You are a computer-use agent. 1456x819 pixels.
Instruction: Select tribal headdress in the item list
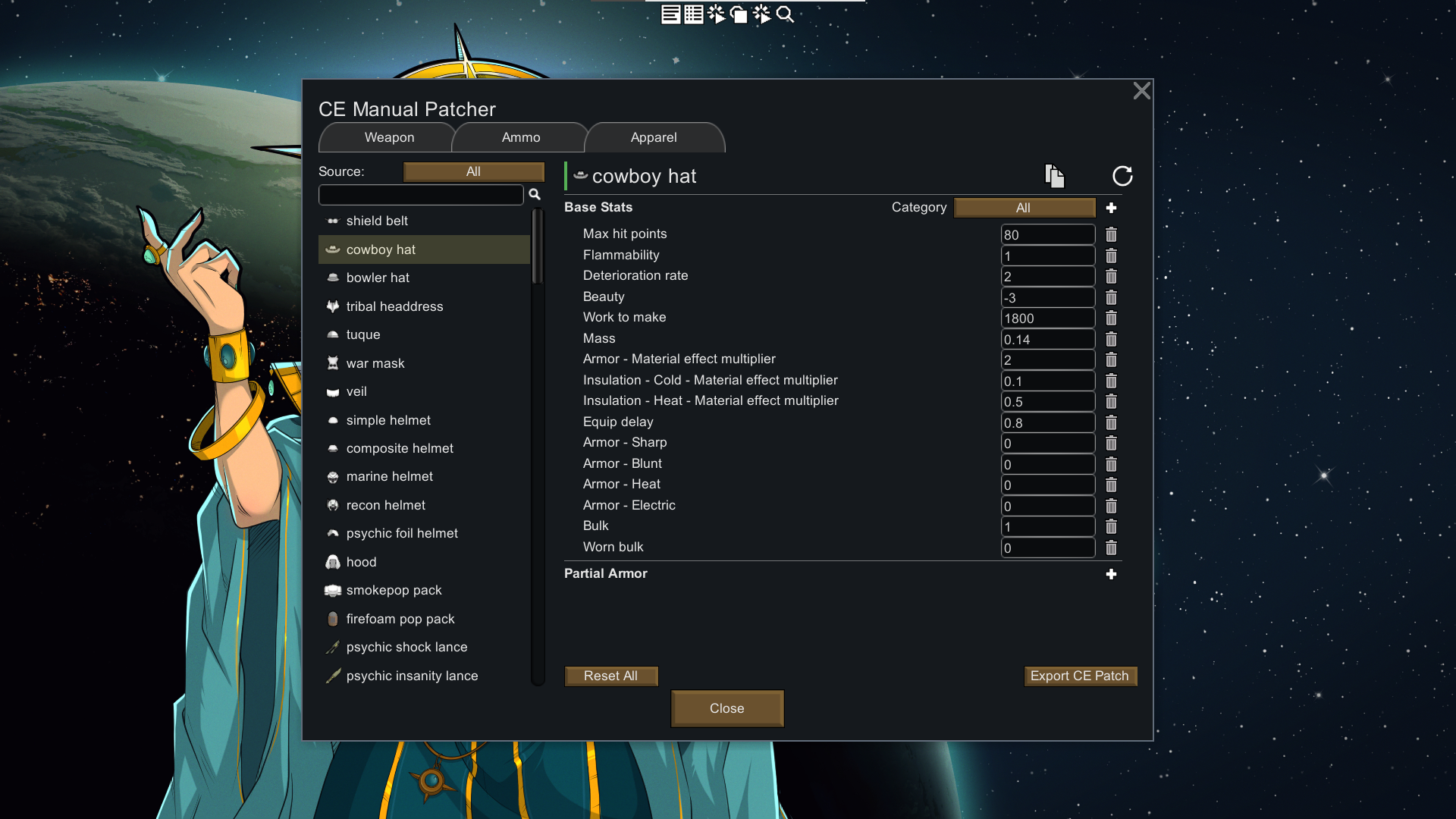[x=424, y=306]
